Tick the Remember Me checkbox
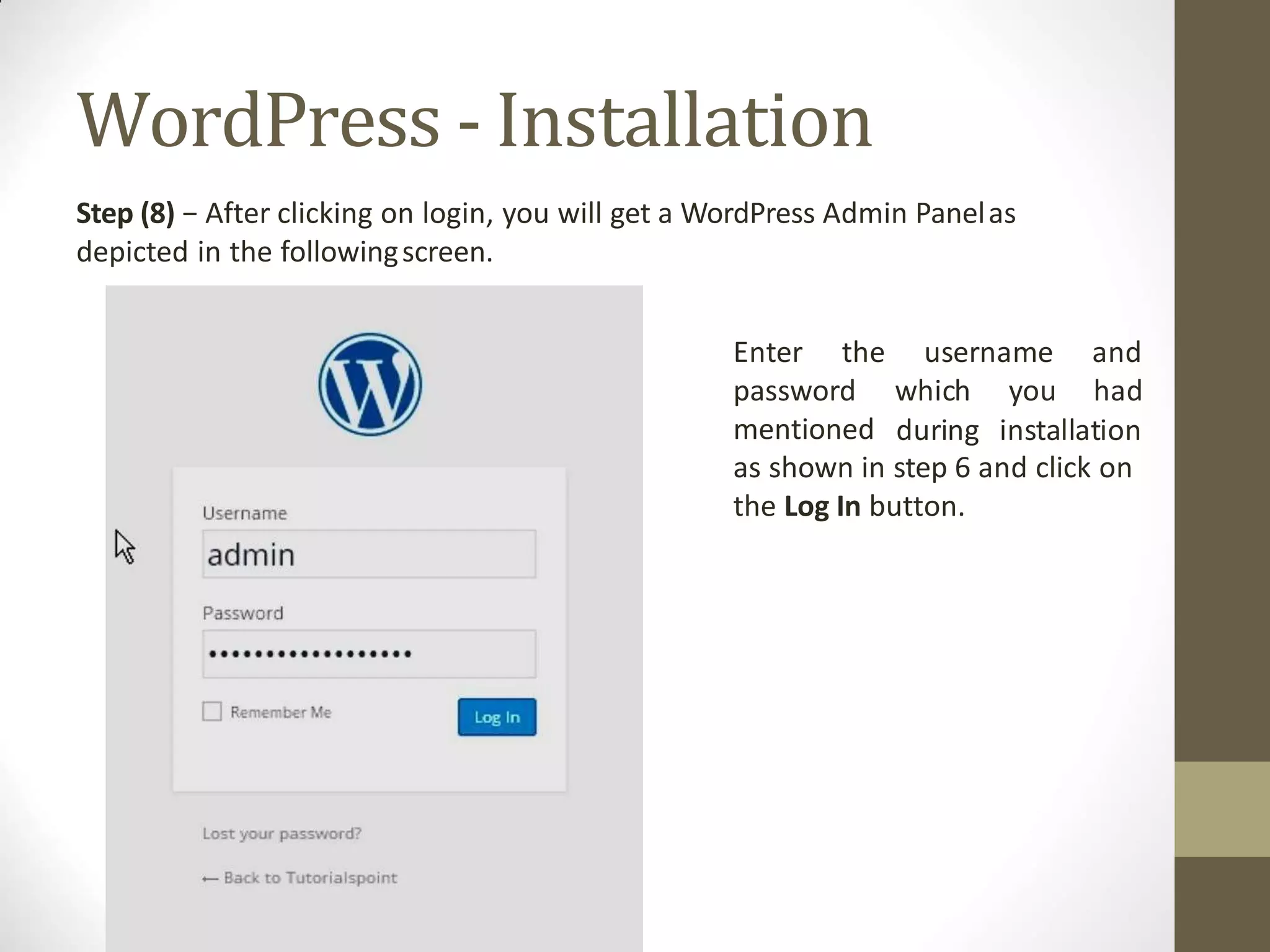Viewport: 1270px width, 952px height. tap(212, 712)
